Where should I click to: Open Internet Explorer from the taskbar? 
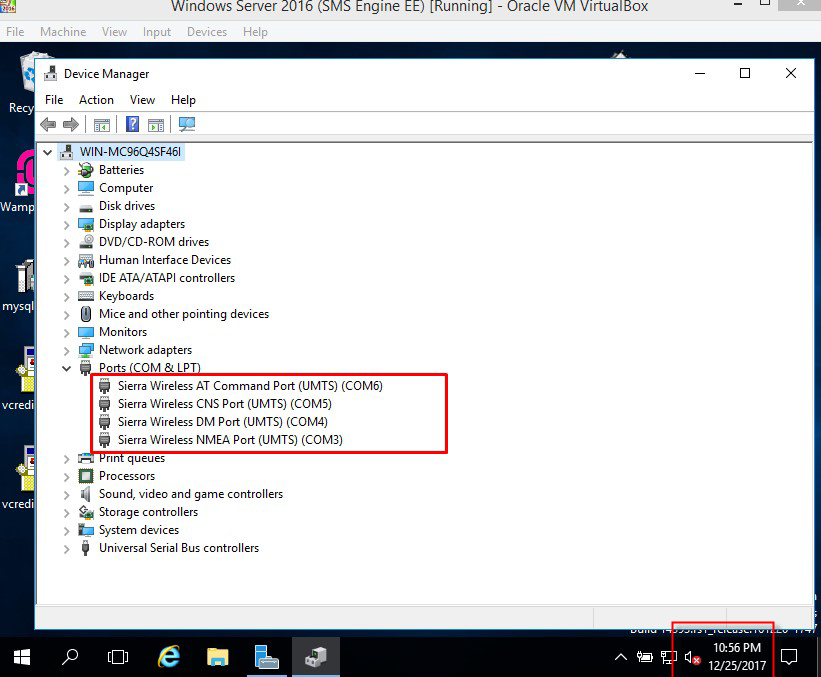(x=170, y=657)
